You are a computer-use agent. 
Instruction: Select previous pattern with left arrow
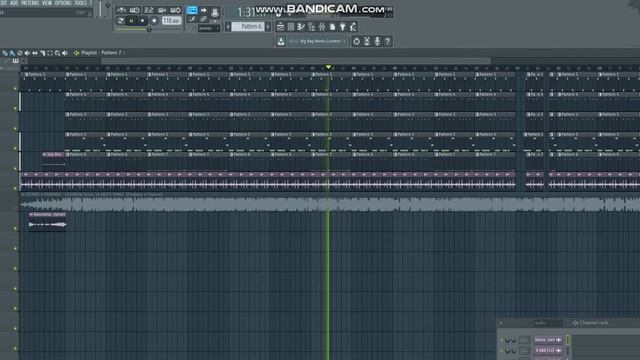tap(228, 27)
